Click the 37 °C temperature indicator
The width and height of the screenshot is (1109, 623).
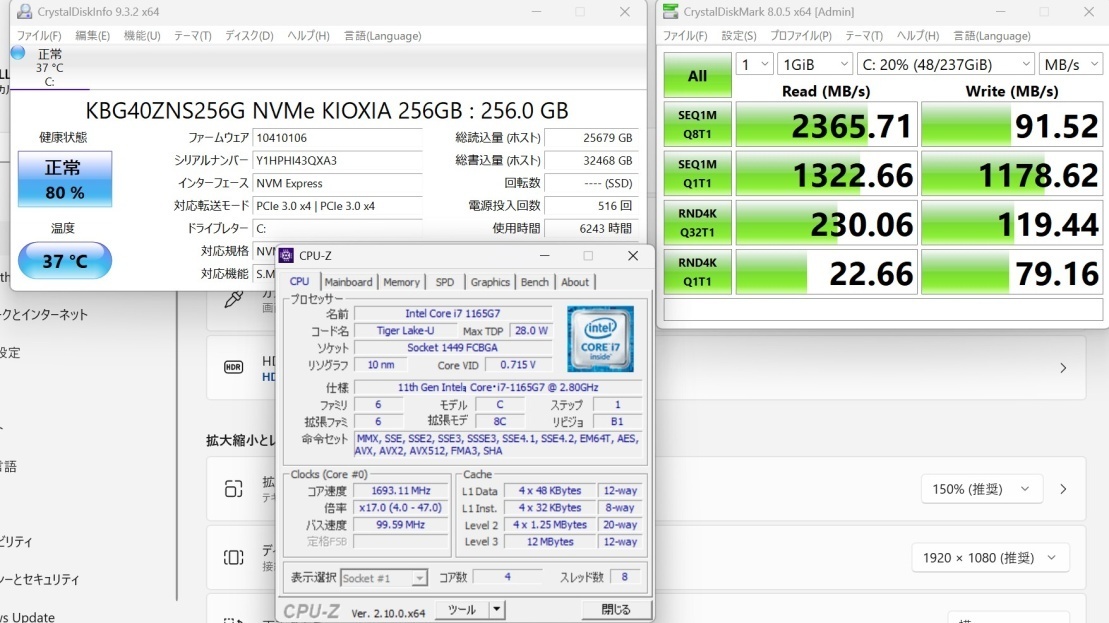pos(64,262)
